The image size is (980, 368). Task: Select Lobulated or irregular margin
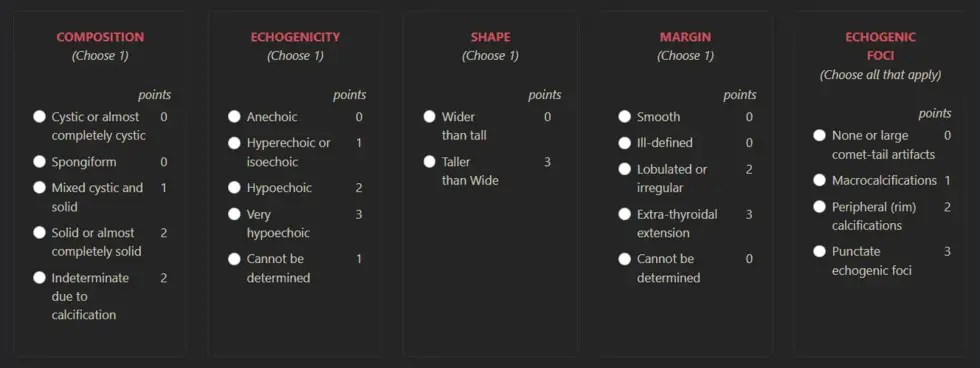tap(624, 169)
